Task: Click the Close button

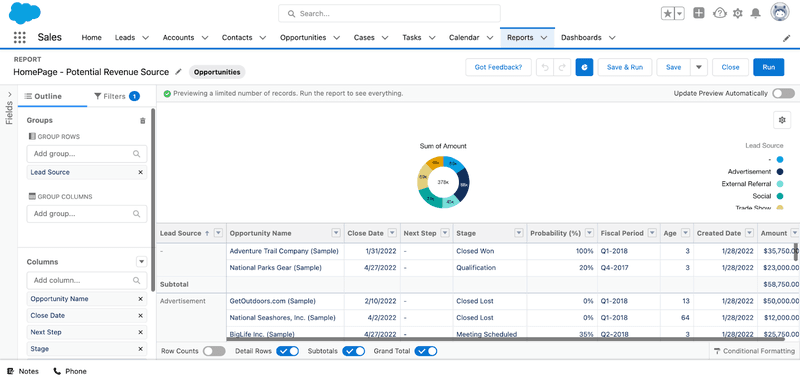Action: 730,67
